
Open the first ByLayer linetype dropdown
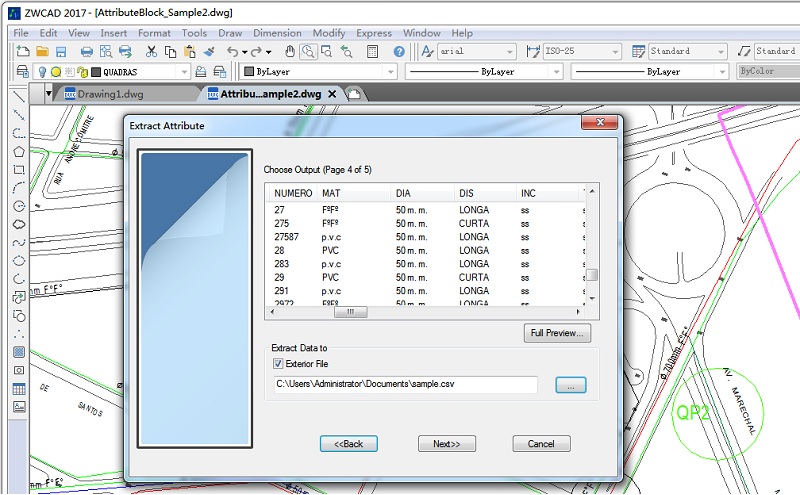pyautogui.click(x=557, y=72)
